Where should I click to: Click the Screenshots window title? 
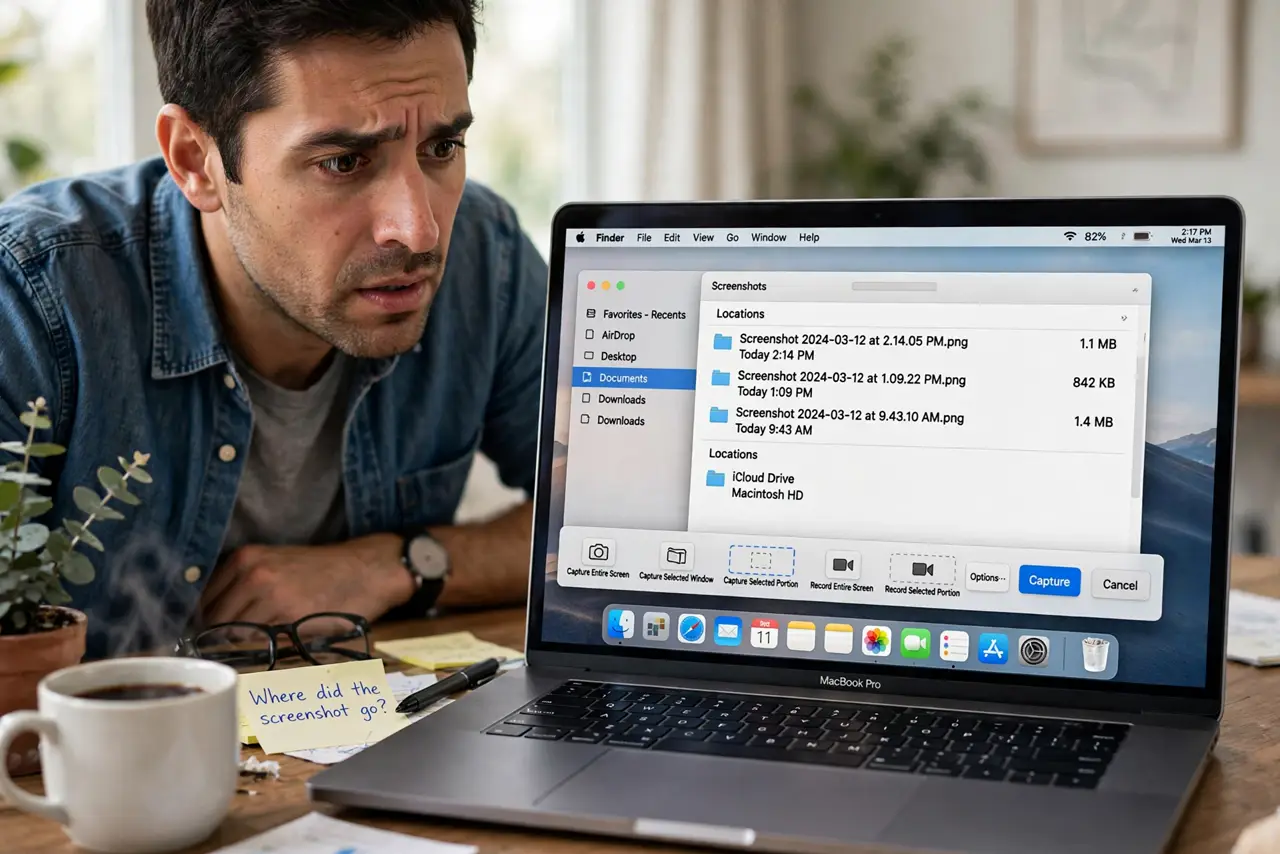tap(739, 286)
